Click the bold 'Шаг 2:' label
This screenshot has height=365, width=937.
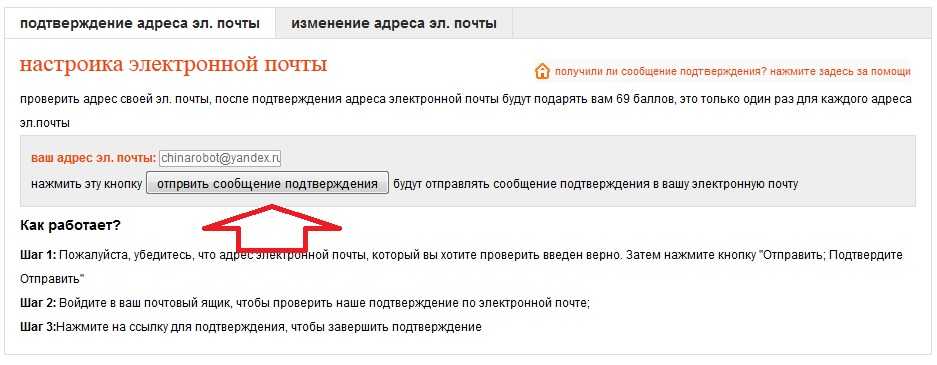tap(38, 303)
